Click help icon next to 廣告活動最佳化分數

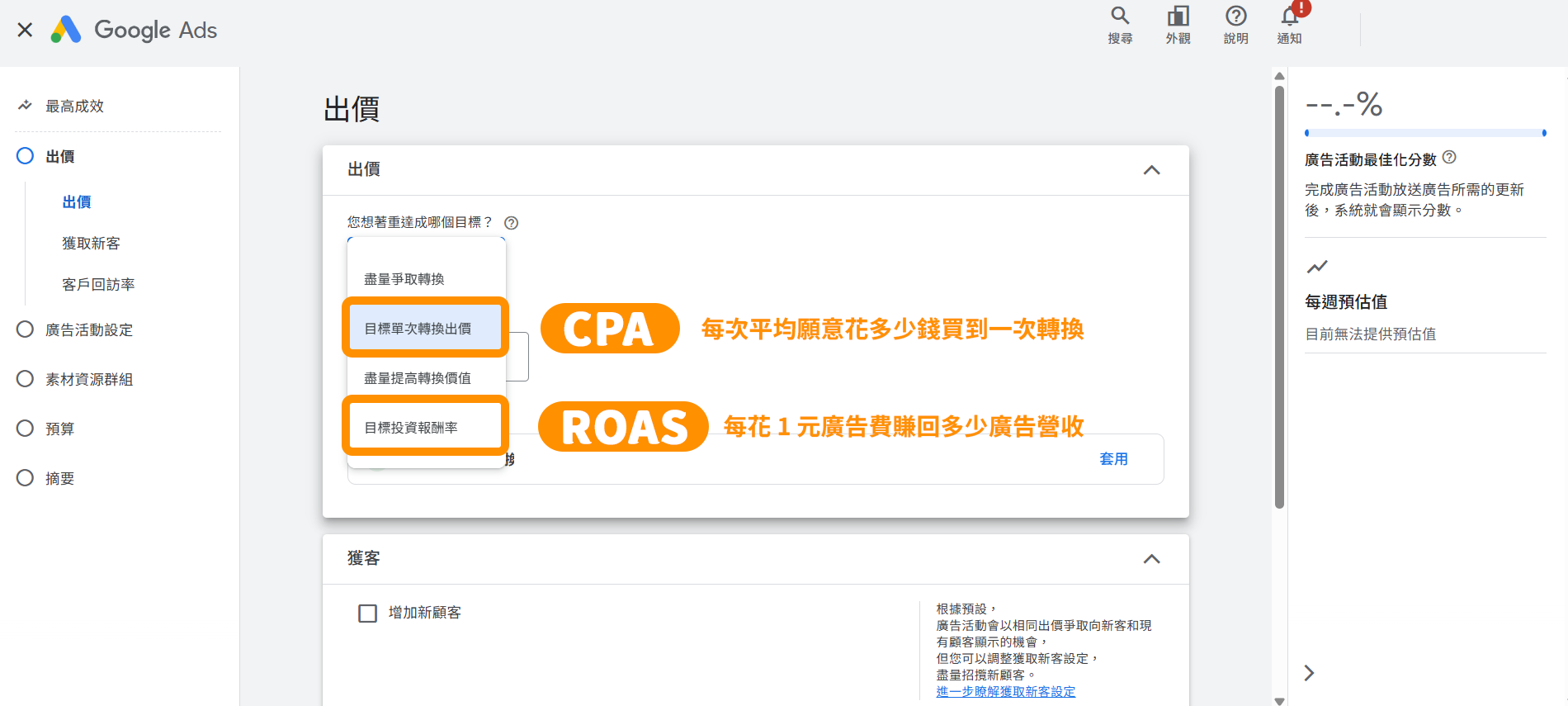coord(1449,158)
